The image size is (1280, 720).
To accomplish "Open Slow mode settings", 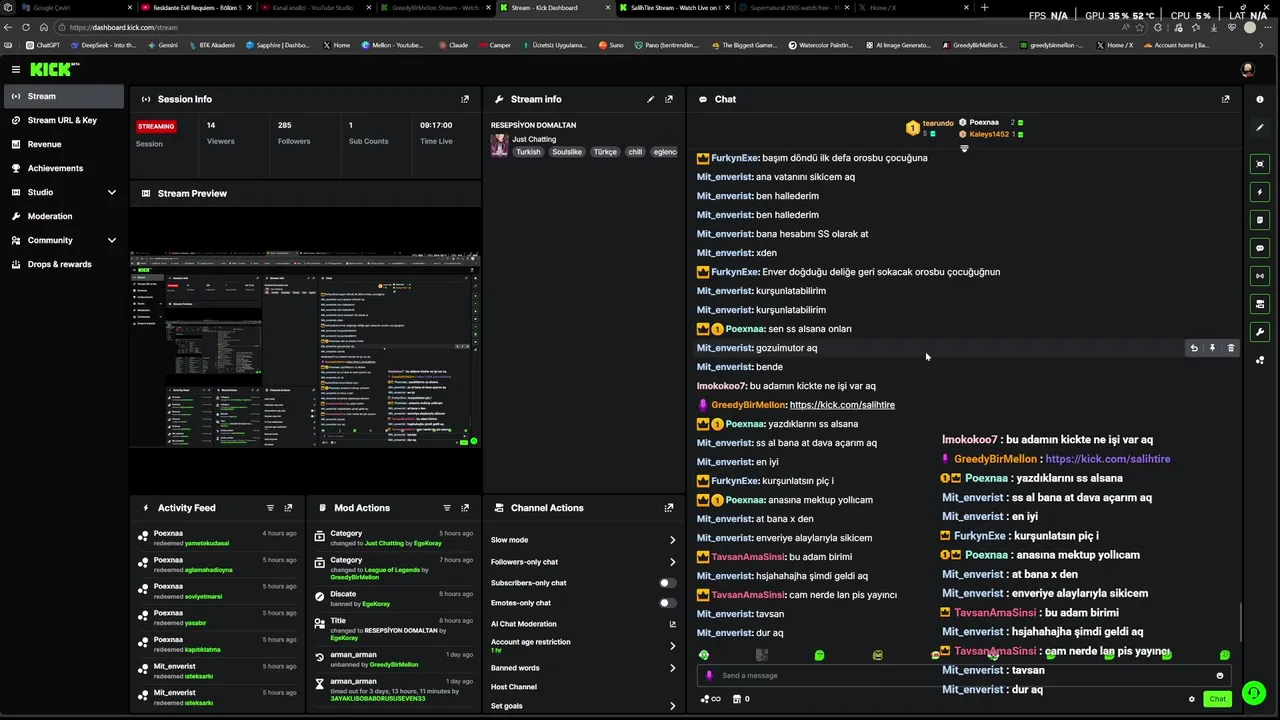I will (584, 540).
